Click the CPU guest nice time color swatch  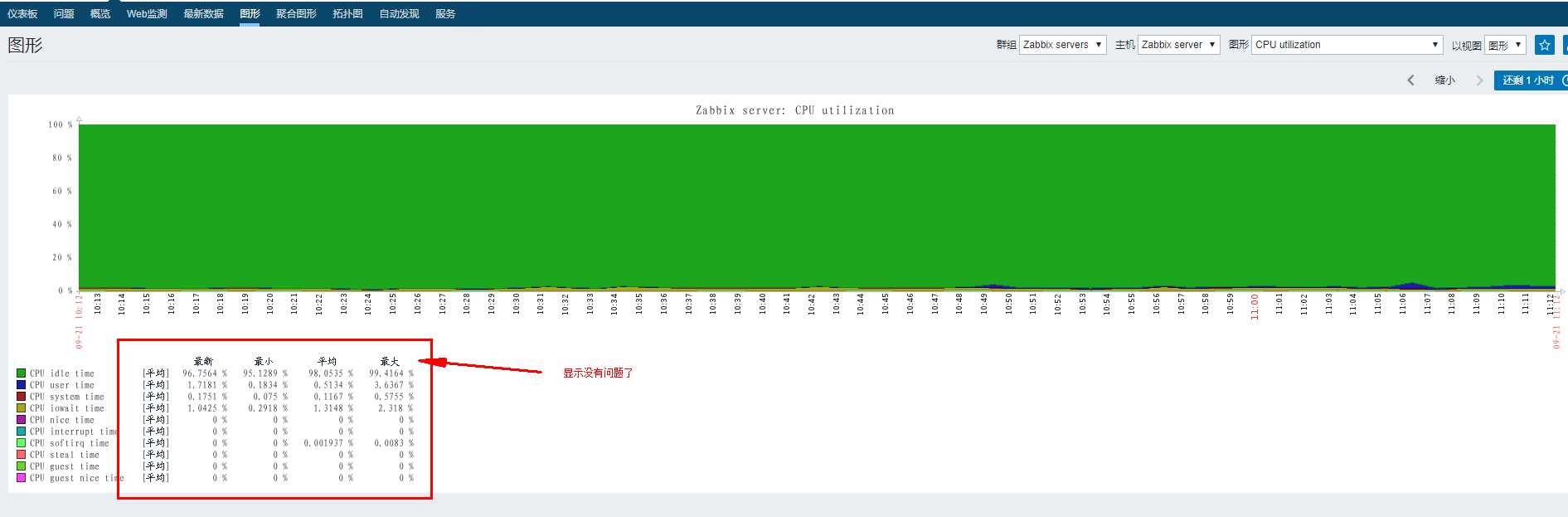coord(22,478)
